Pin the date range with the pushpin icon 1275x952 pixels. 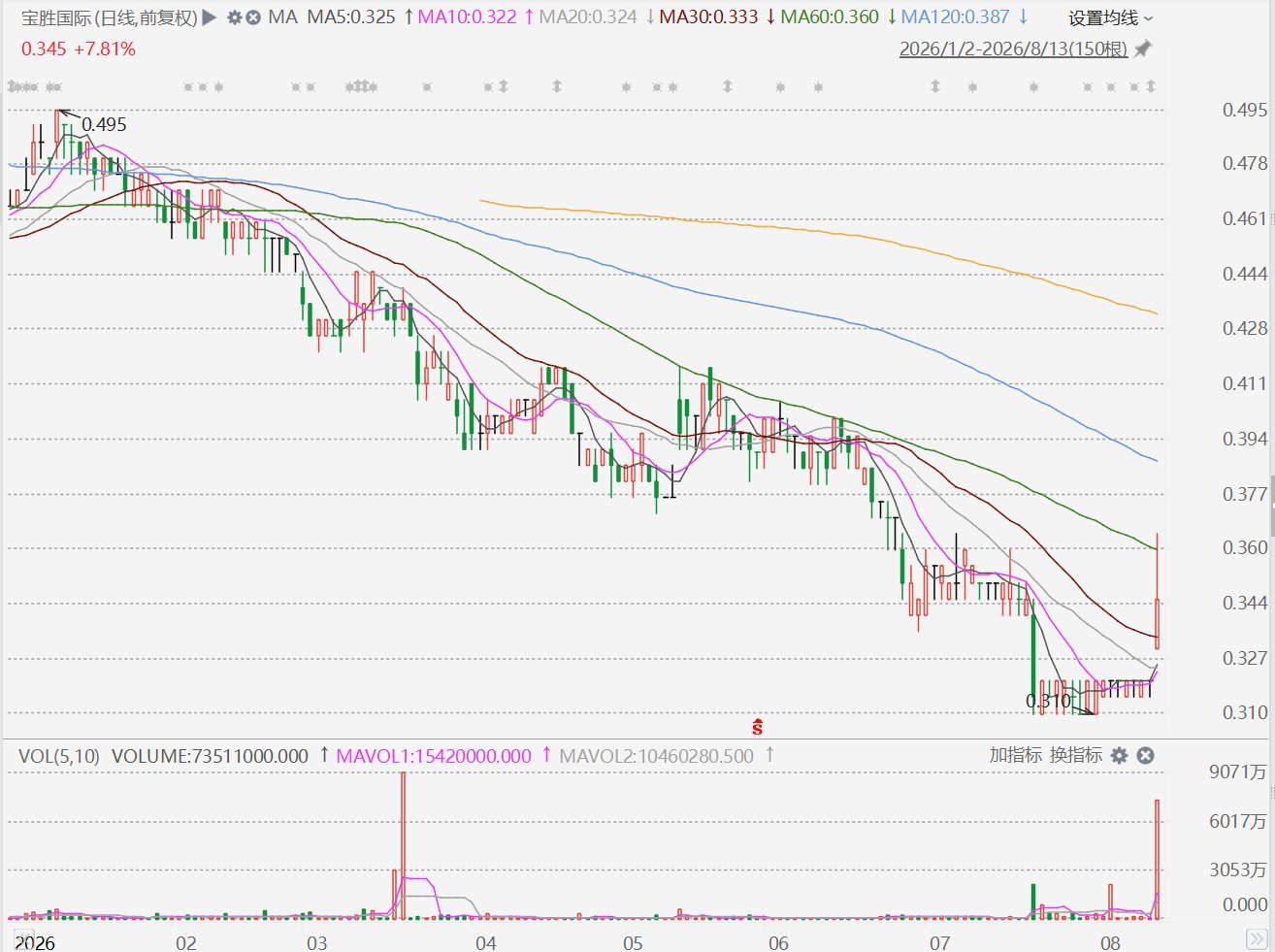[1143, 49]
